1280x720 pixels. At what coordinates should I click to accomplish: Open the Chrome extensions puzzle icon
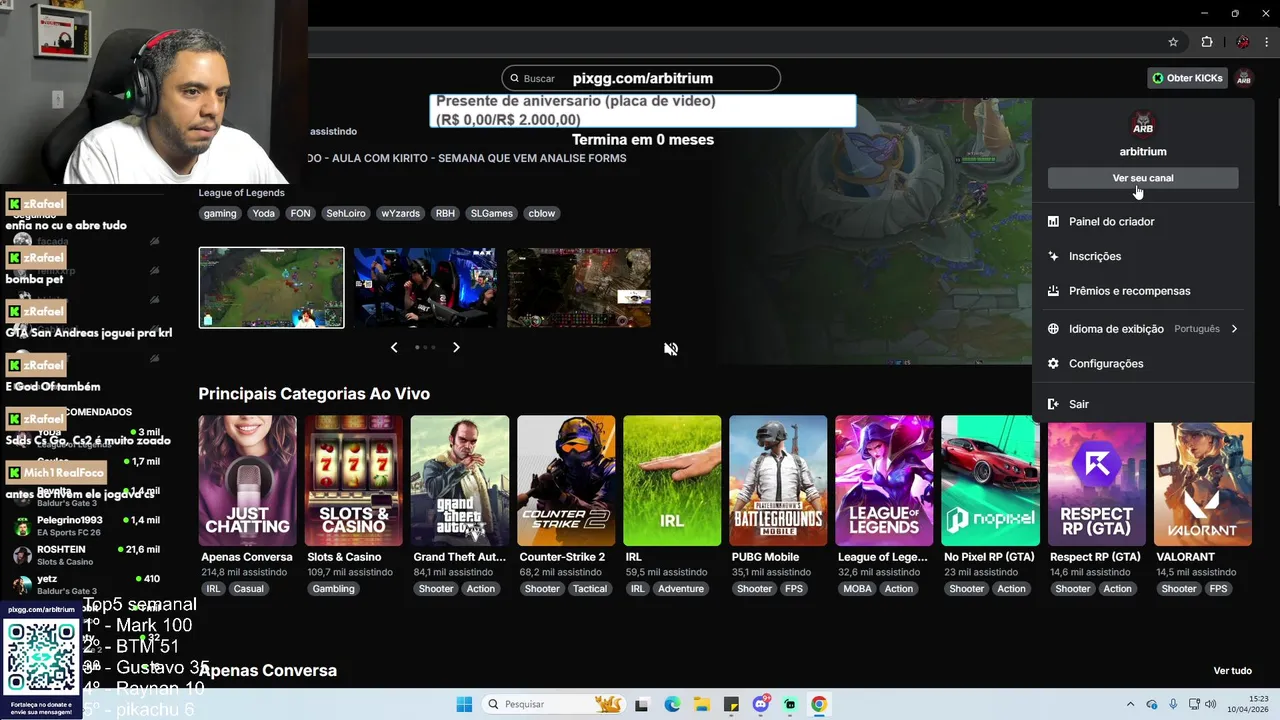tap(1207, 42)
